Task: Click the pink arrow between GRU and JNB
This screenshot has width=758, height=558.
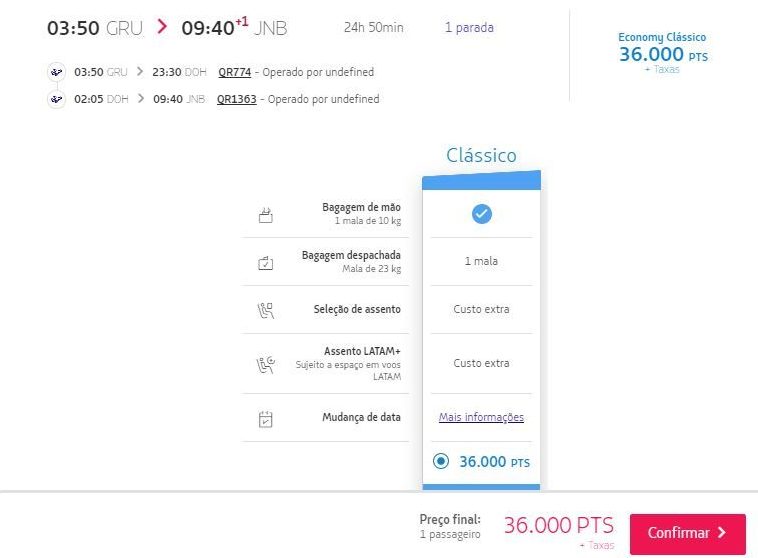Action: point(162,26)
